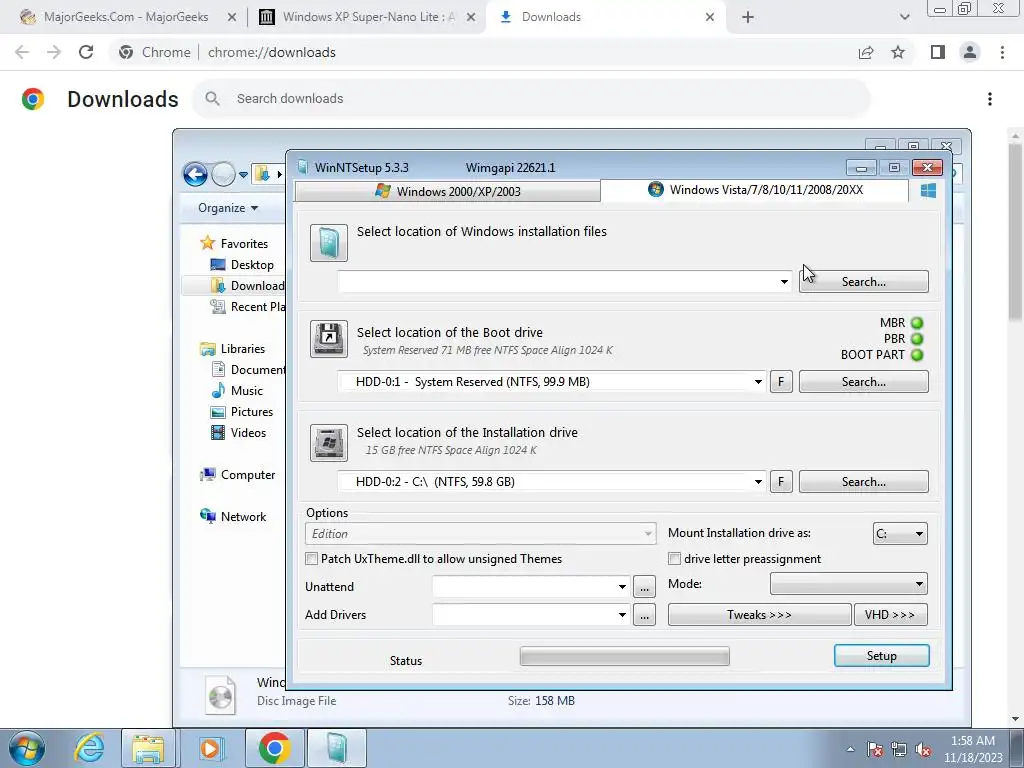Open the Windows Start orb

(x=26, y=748)
